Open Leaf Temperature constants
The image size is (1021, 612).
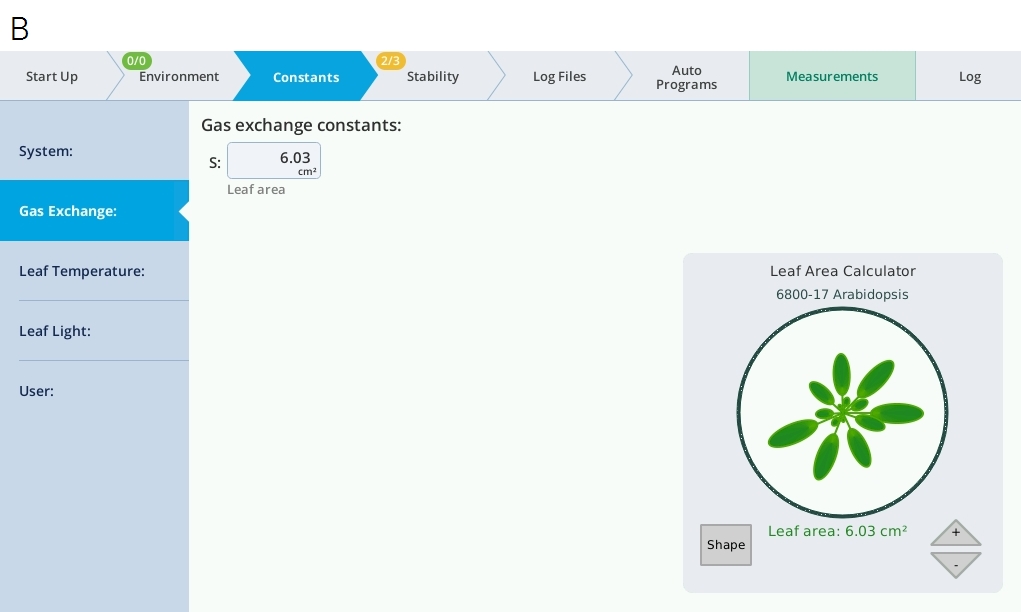coord(94,271)
